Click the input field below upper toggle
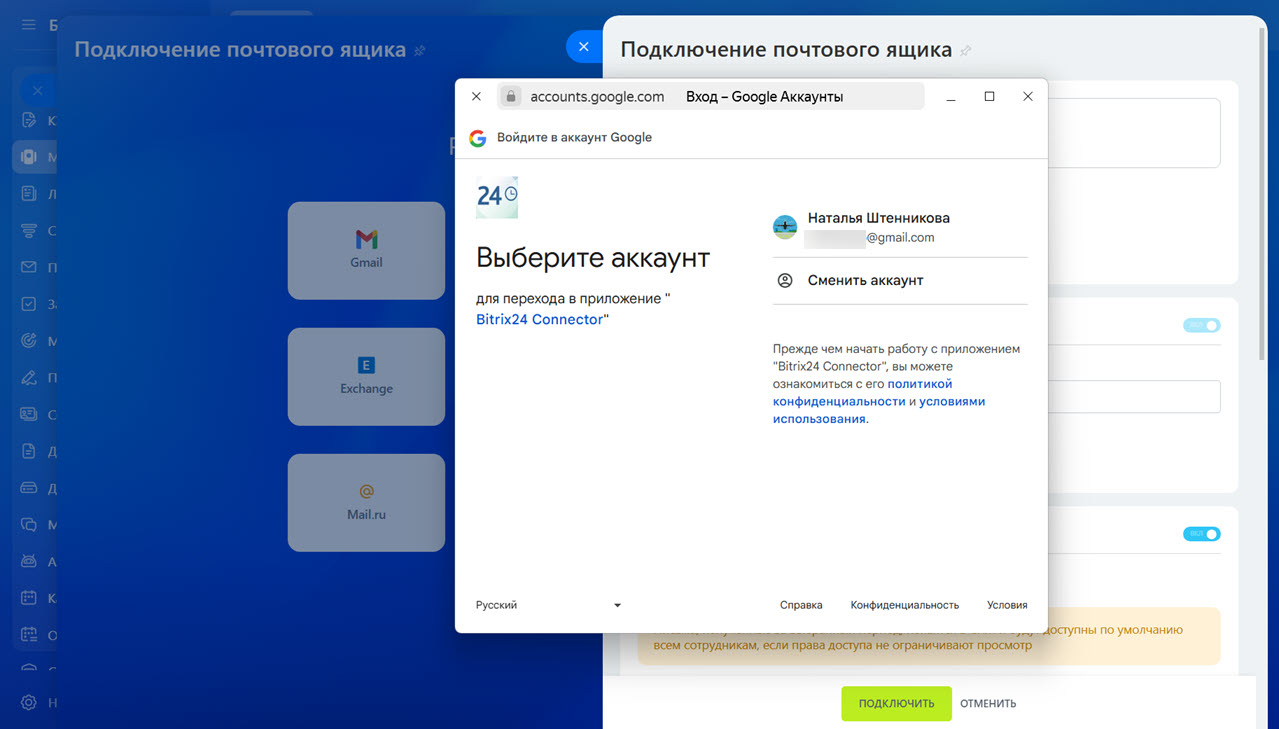 [x=1134, y=396]
